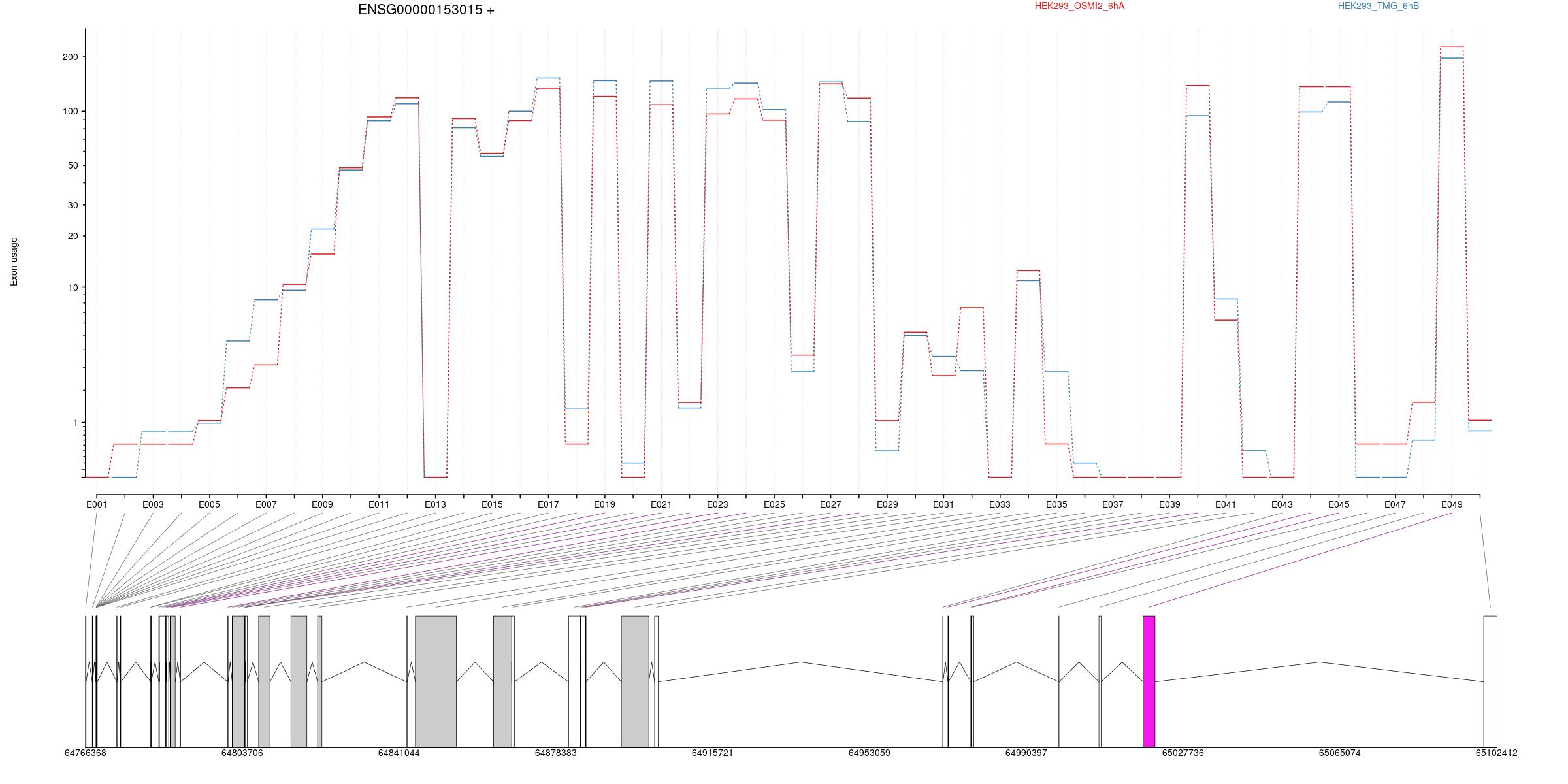
Task: Click the y-axis tick value 20
Action: click(x=73, y=236)
